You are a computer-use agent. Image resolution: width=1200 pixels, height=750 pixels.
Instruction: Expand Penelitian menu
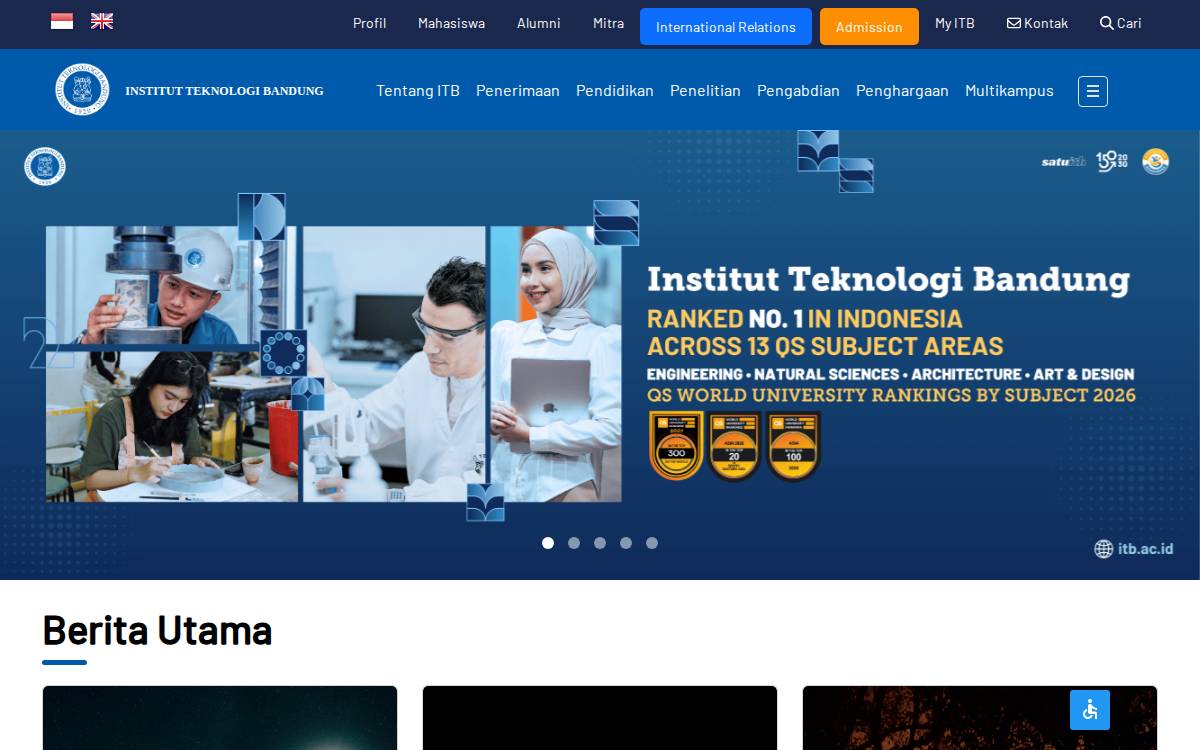[x=705, y=90]
